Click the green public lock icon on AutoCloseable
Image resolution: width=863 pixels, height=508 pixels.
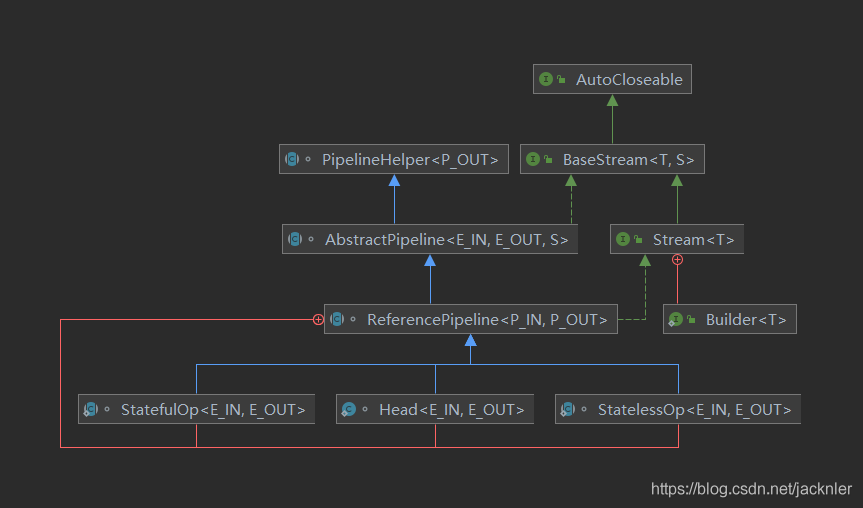click(x=561, y=80)
